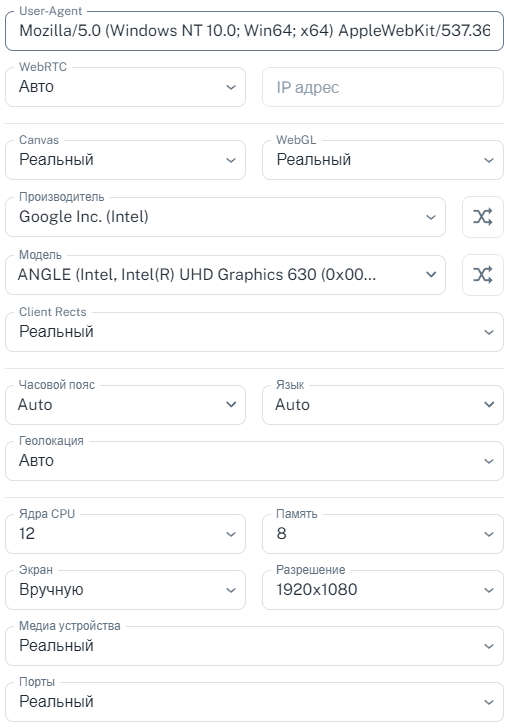Randomize the Производитель vendor with shuffle icon
The height and width of the screenshot is (728, 510).
tap(483, 217)
